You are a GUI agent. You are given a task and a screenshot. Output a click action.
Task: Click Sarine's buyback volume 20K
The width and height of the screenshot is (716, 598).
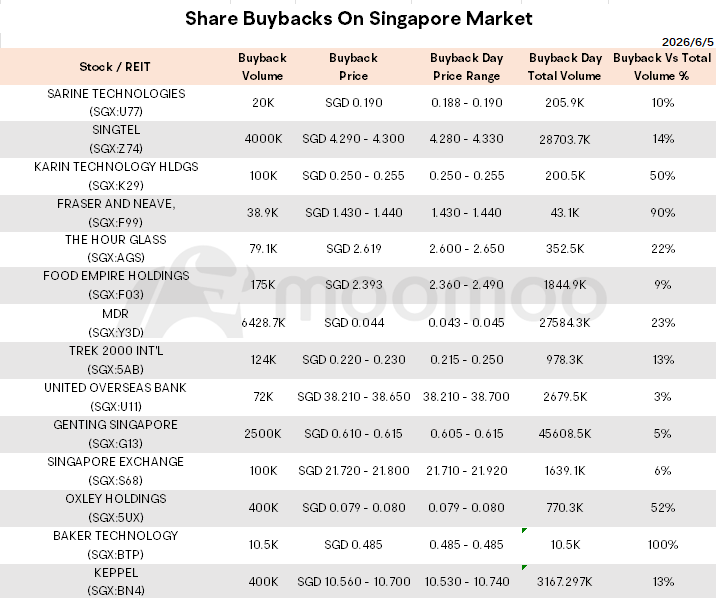[263, 103]
